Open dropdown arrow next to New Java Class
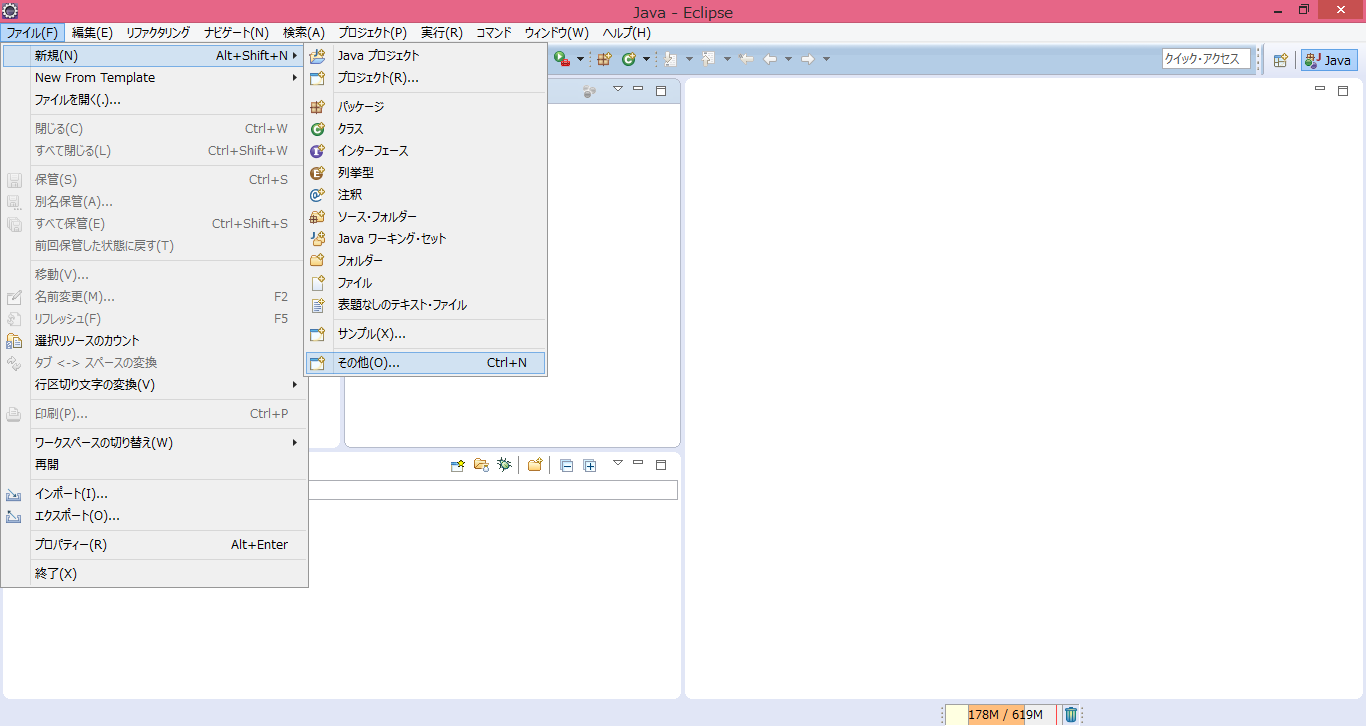 pyautogui.click(x=646, y=59)
